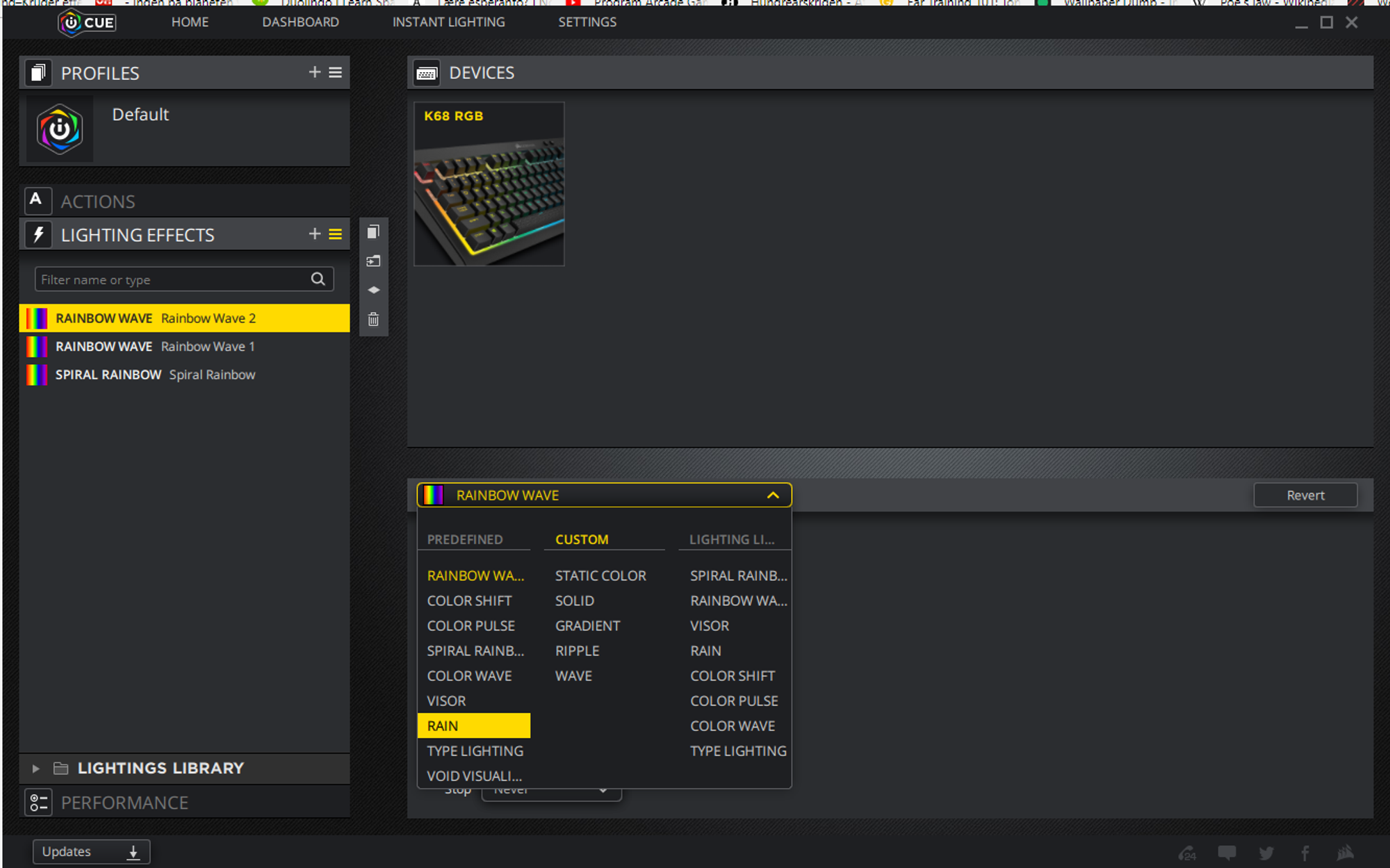
Task: Click the move-to-library folder icon
Action: (x=373, y=261)
